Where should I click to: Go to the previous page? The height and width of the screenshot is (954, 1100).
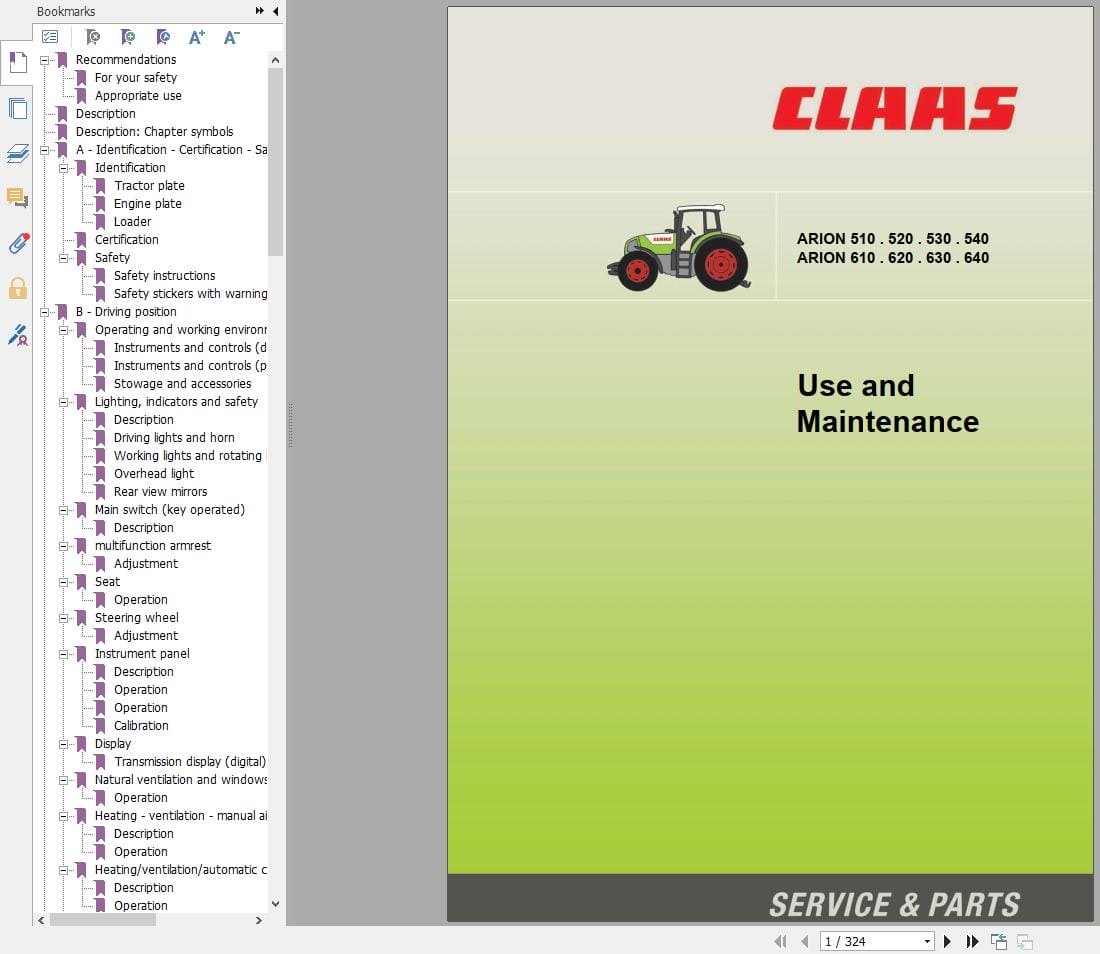click(805, 941)
